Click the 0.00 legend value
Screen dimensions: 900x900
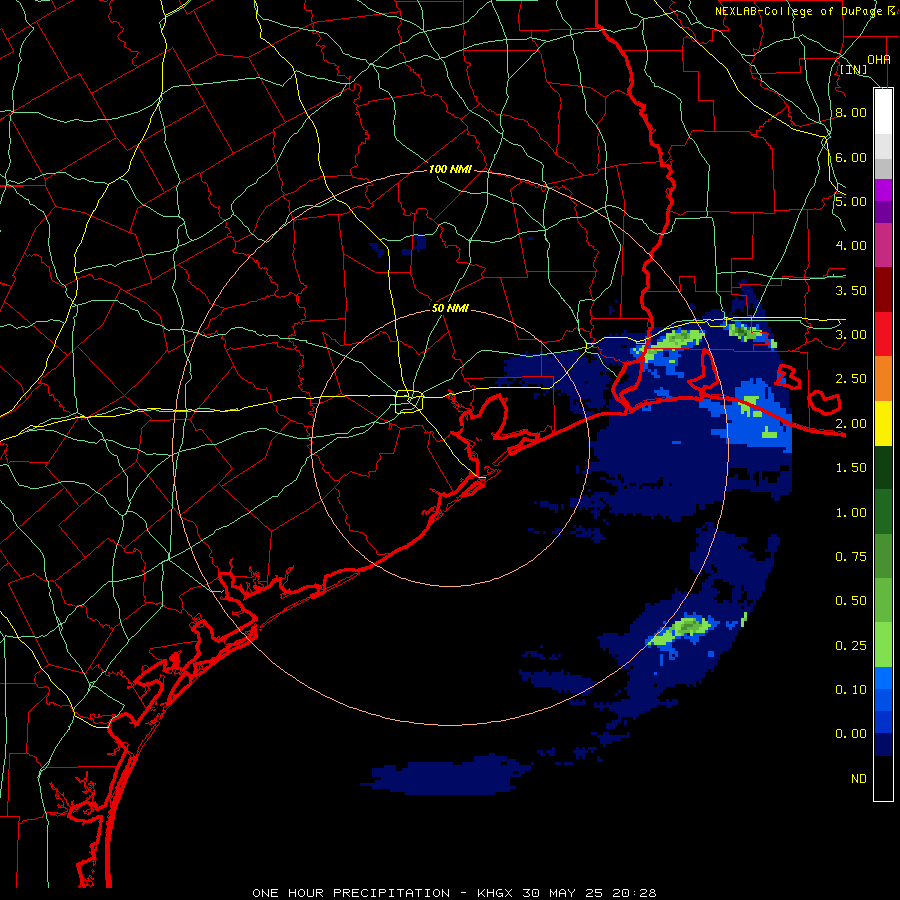click(x=851, y=734)
